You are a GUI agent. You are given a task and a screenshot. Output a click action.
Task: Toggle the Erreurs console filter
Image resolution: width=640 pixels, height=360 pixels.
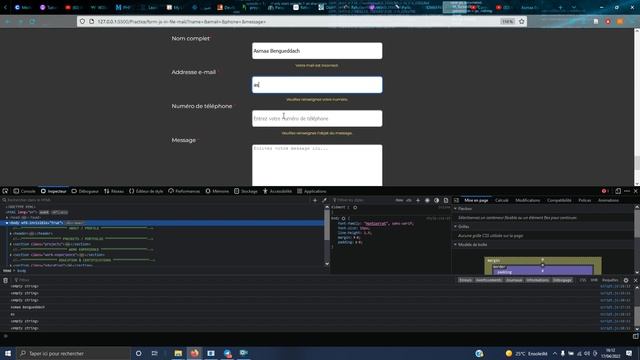465,280
